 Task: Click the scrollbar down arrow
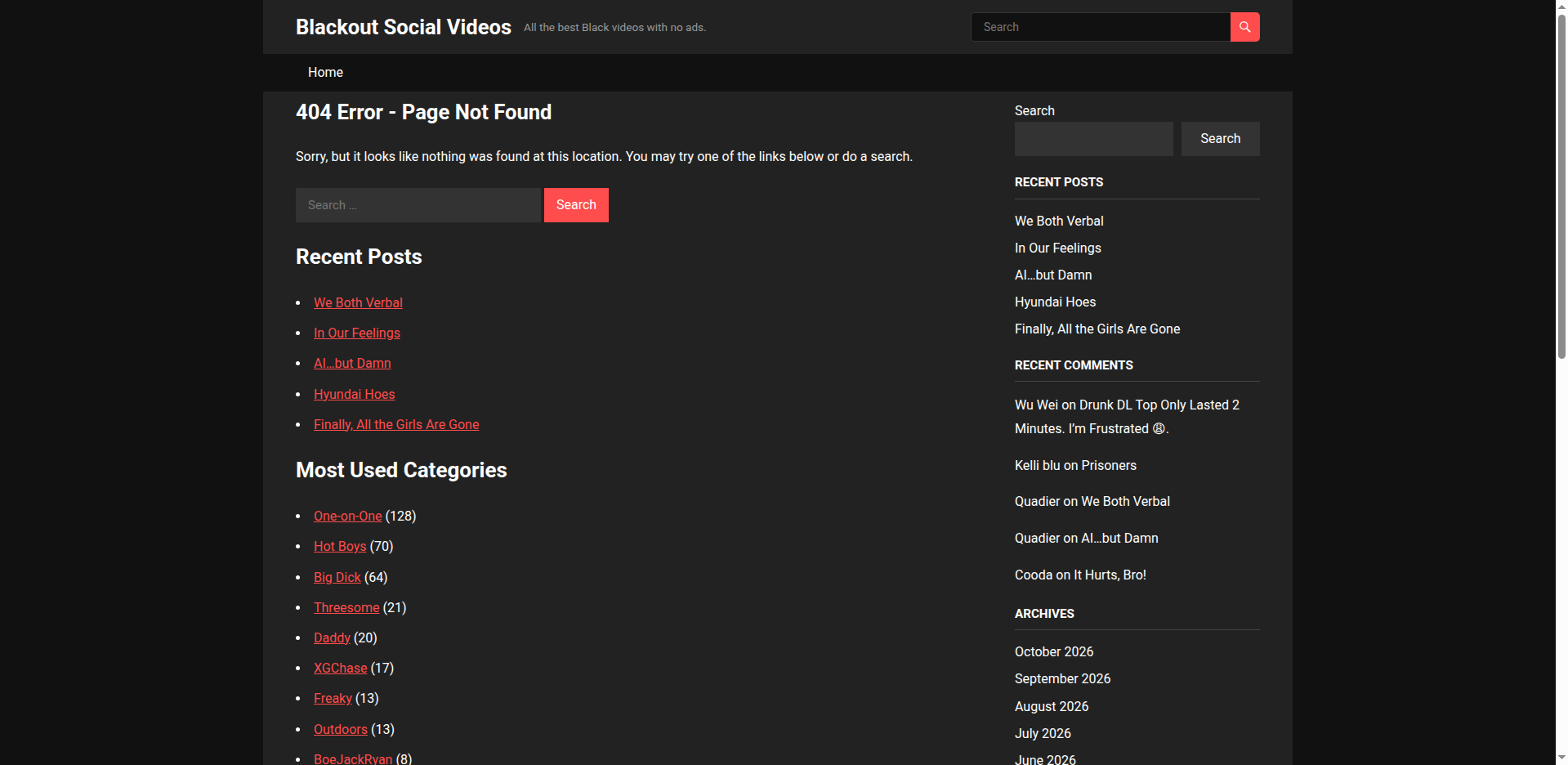pyautogui.click(x=1561, y=758)
